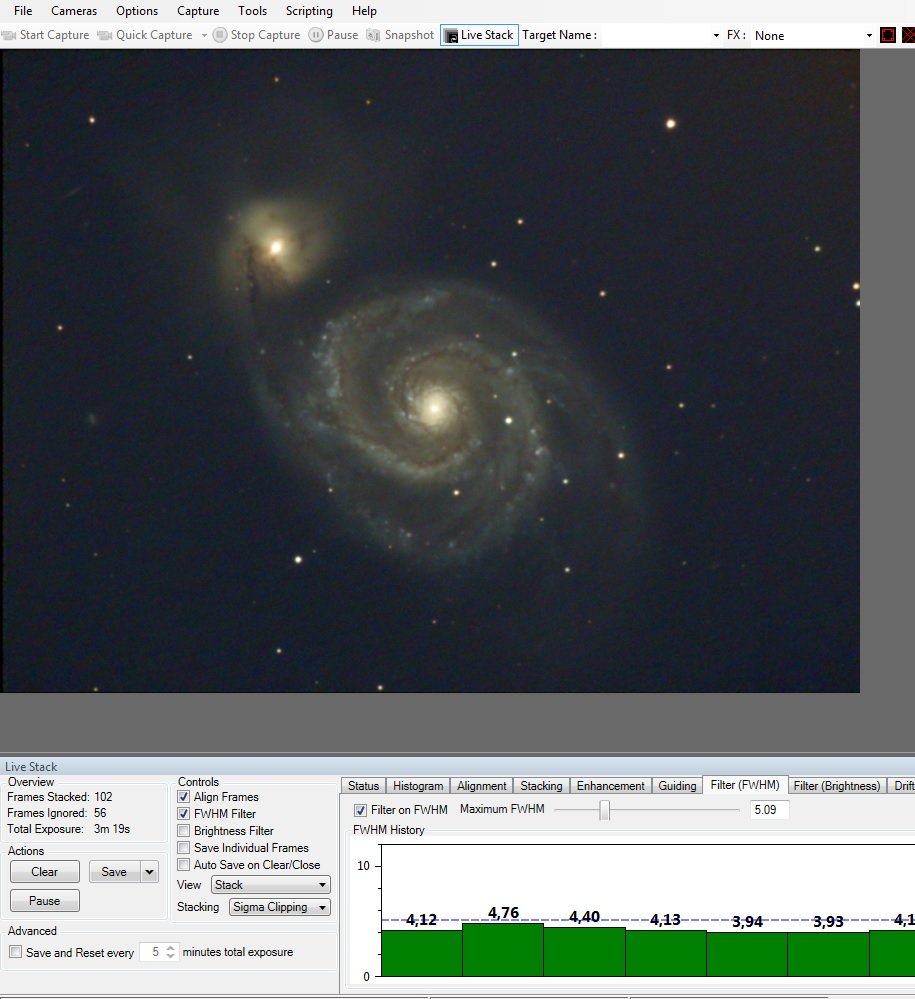Image resolution: width=915 pixels, height=999 pixels.
Task: Click the minutes total exposure number field
Action: [152, 952]
